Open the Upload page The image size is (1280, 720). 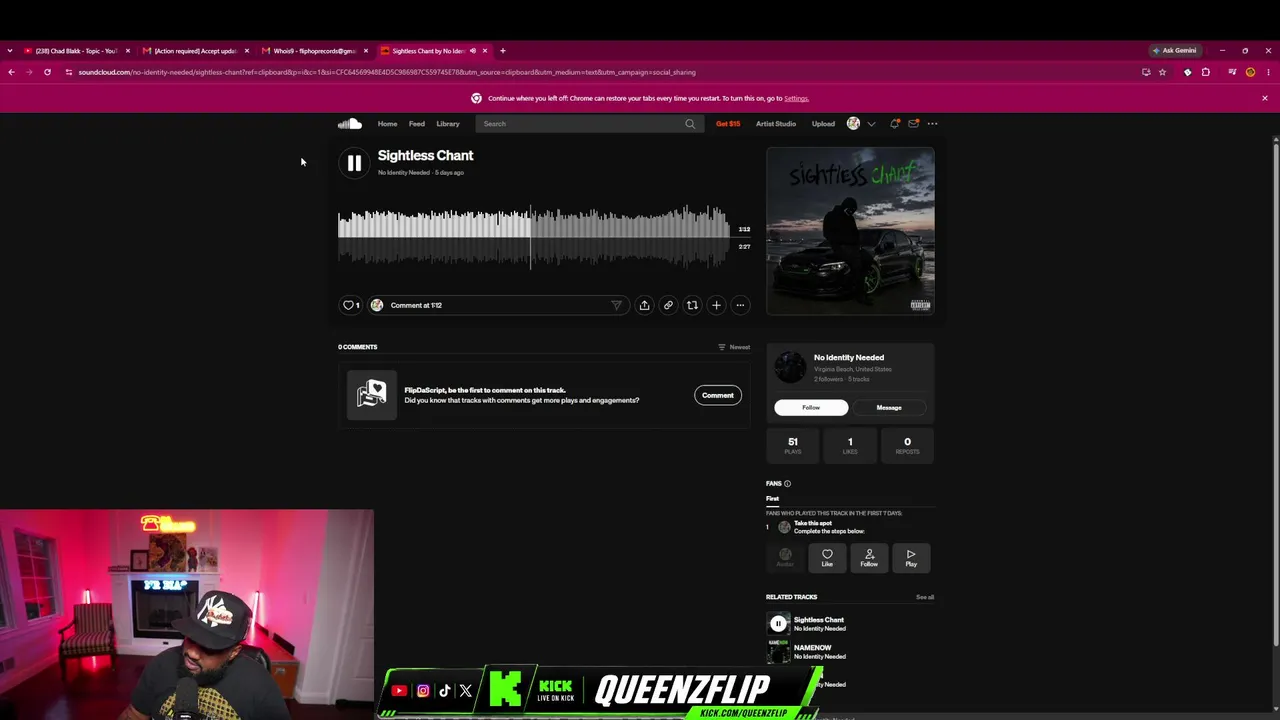(823, 124)
